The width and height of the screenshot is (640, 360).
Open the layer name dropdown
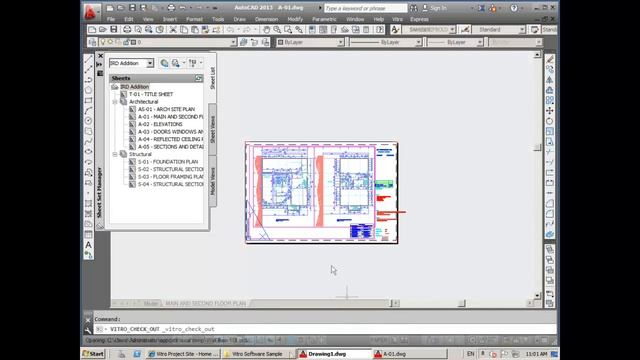pyautogui.click(x=233, y=42)
